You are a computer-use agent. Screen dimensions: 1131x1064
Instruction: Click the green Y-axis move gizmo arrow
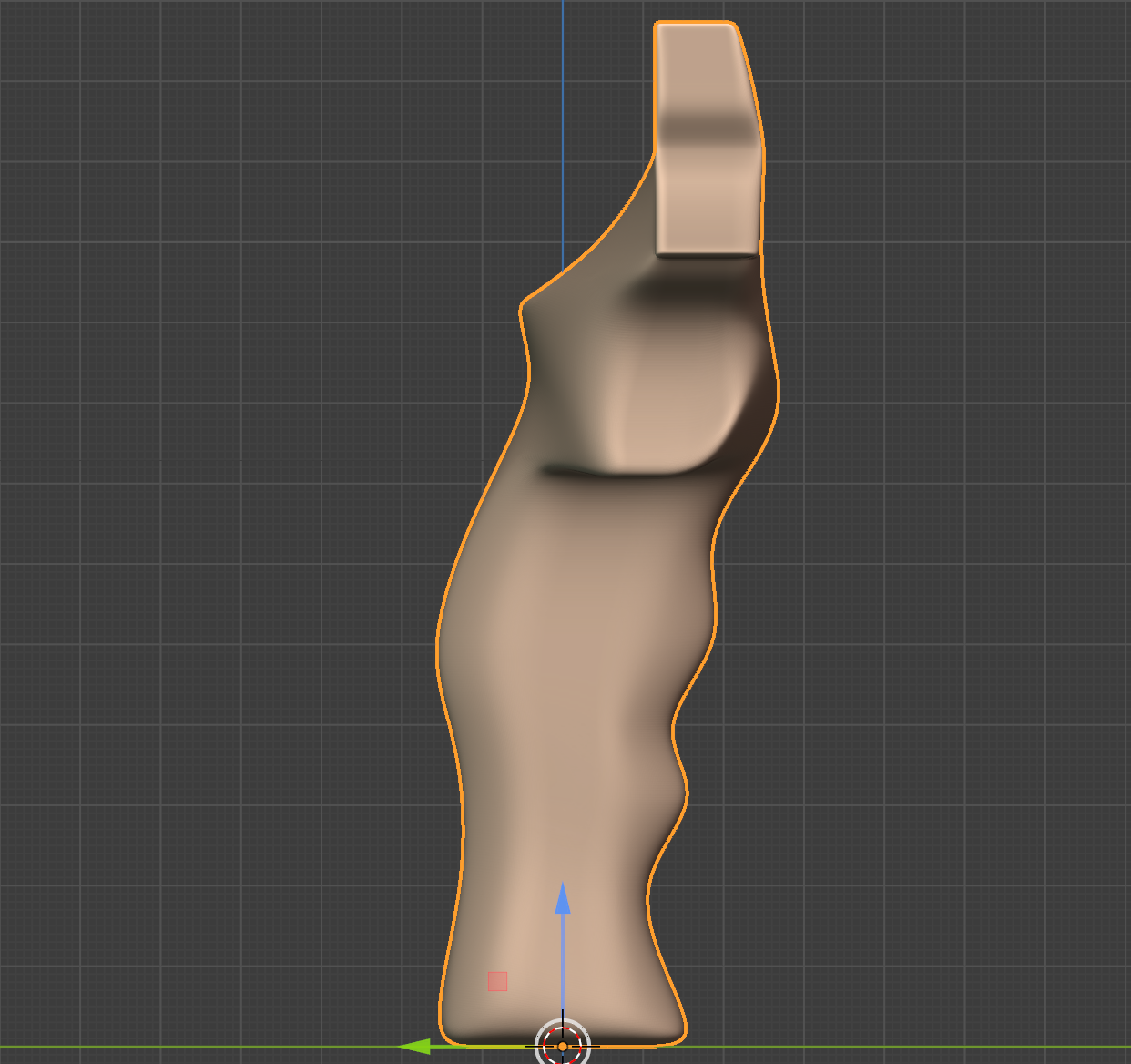[414, 1047]
